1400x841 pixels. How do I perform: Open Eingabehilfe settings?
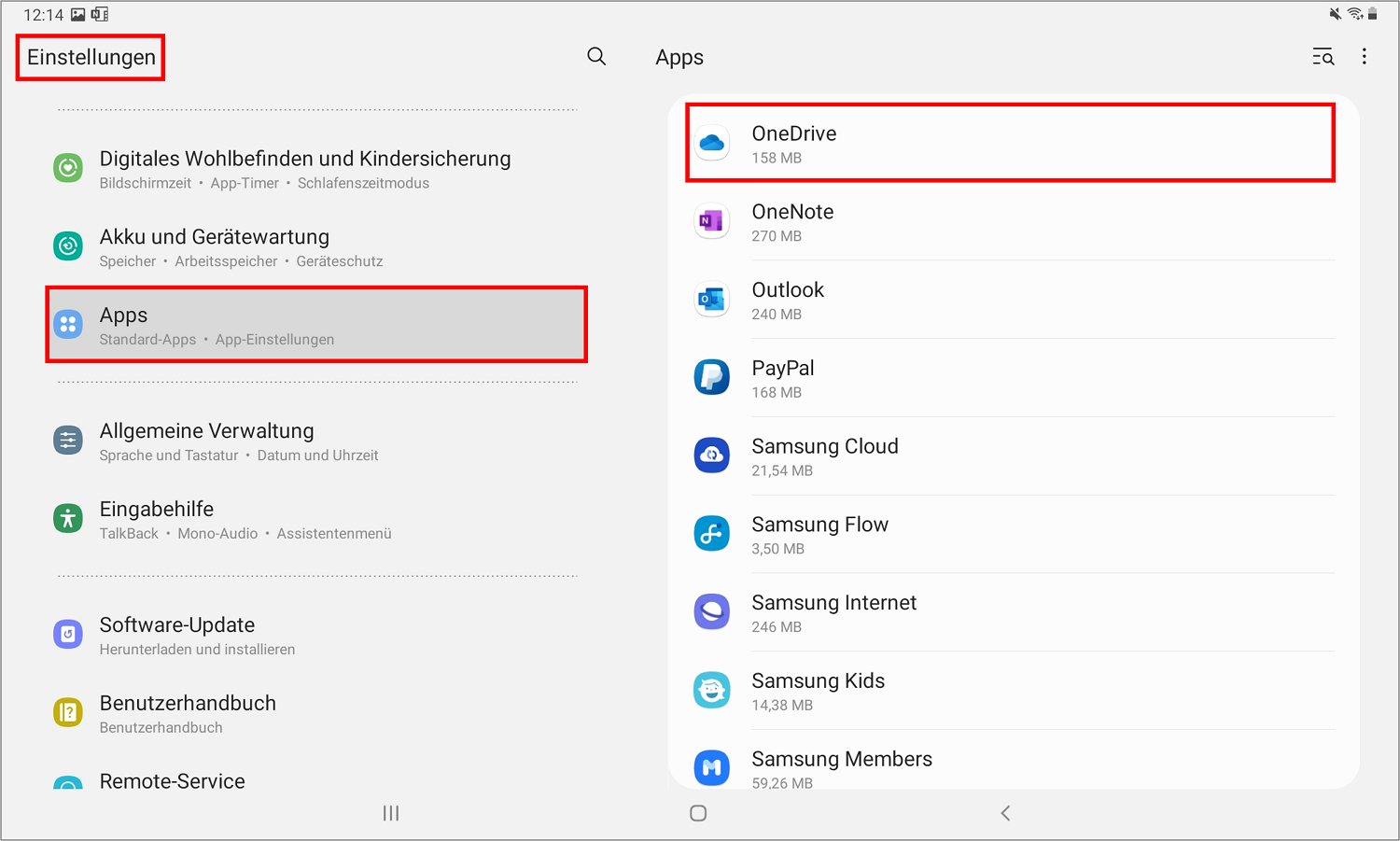316,520
